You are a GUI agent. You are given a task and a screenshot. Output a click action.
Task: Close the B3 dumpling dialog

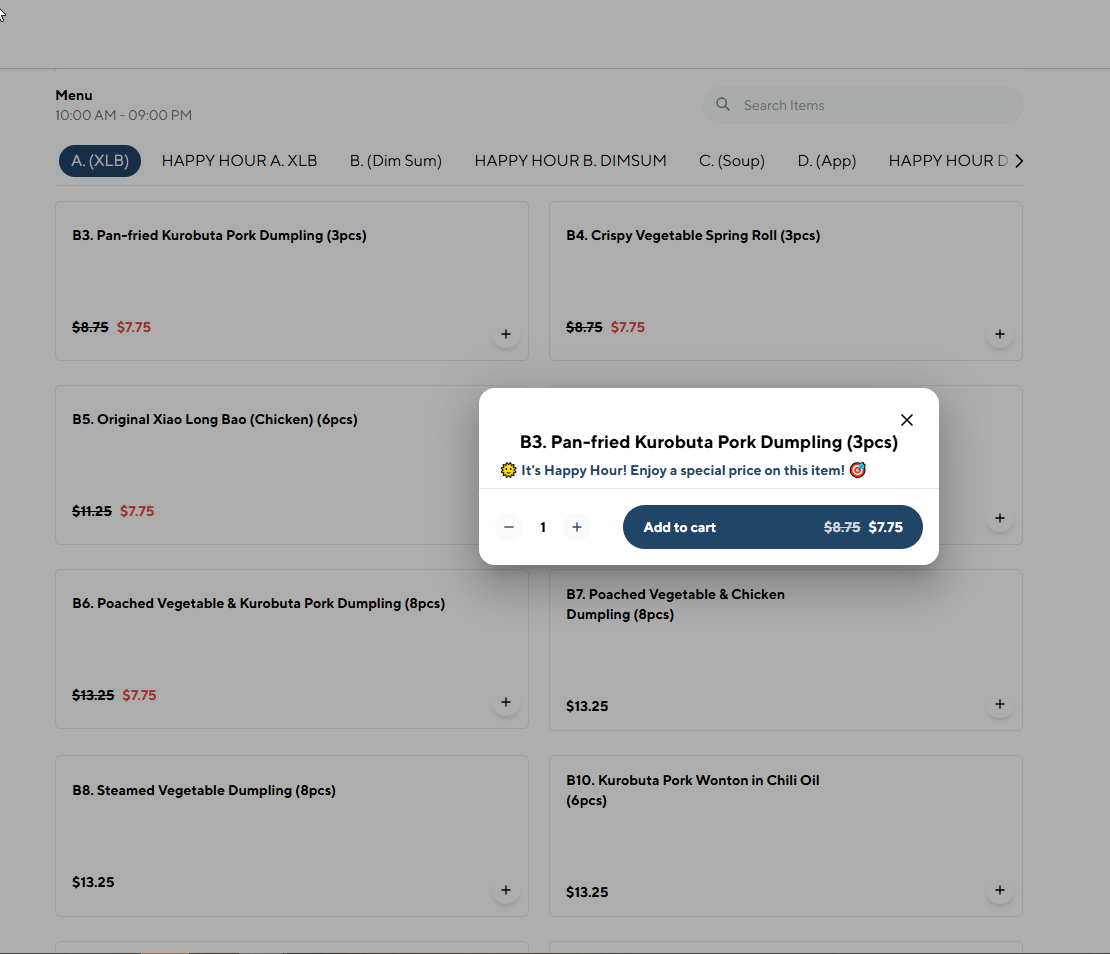pyautogui.click(x=906, y=420)
